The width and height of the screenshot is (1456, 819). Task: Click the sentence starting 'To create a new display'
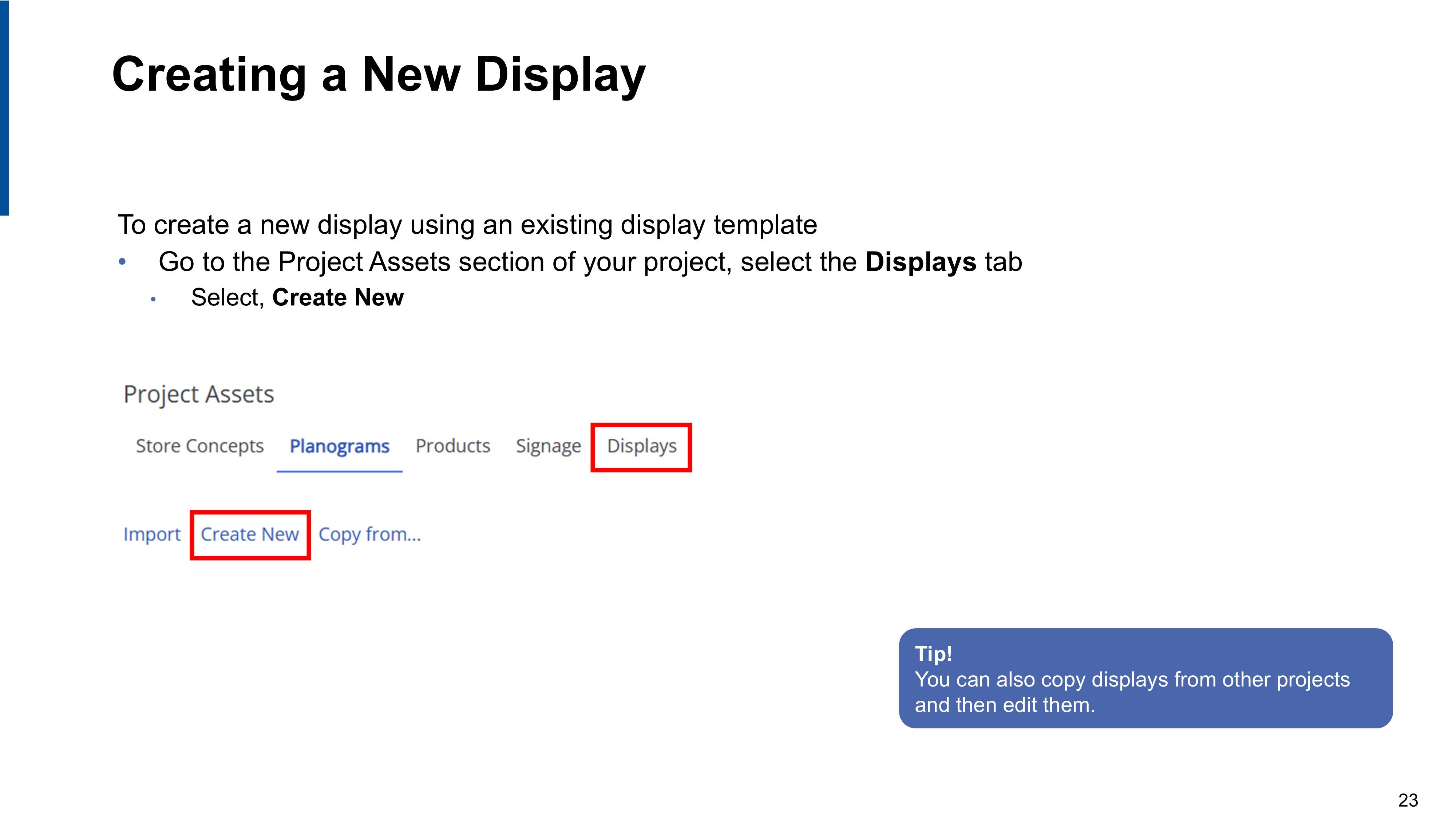click(x=467, y=225)
